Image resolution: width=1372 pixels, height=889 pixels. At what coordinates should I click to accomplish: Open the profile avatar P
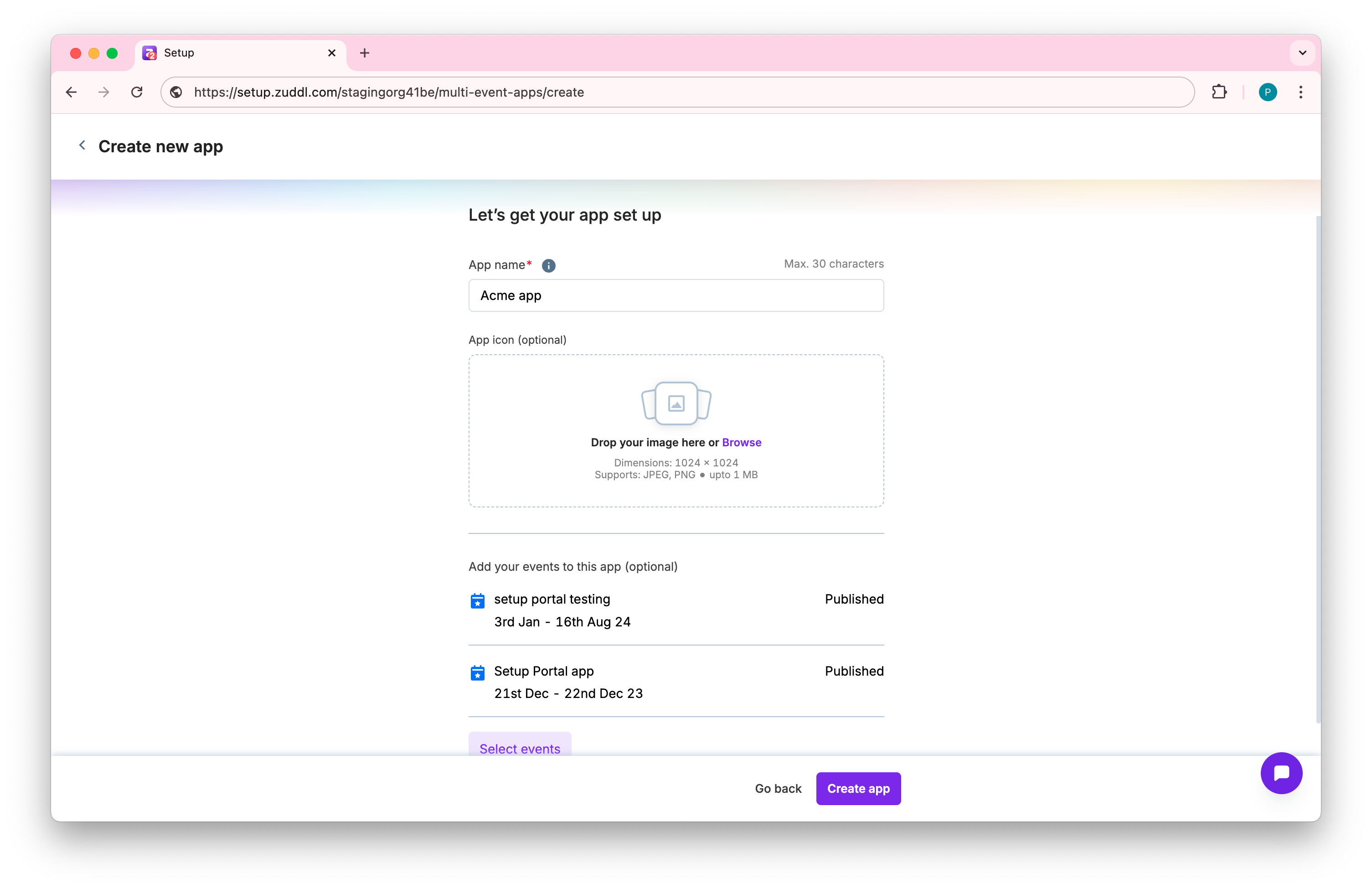pos(1267,92)
